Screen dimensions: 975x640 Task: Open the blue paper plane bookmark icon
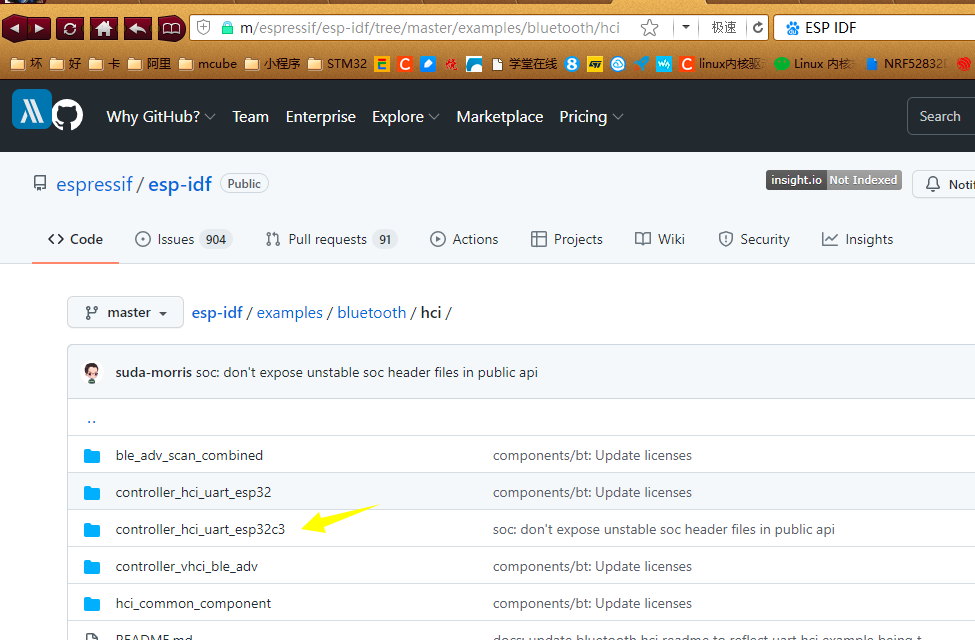pyautogui.click(x=641, y=63)
